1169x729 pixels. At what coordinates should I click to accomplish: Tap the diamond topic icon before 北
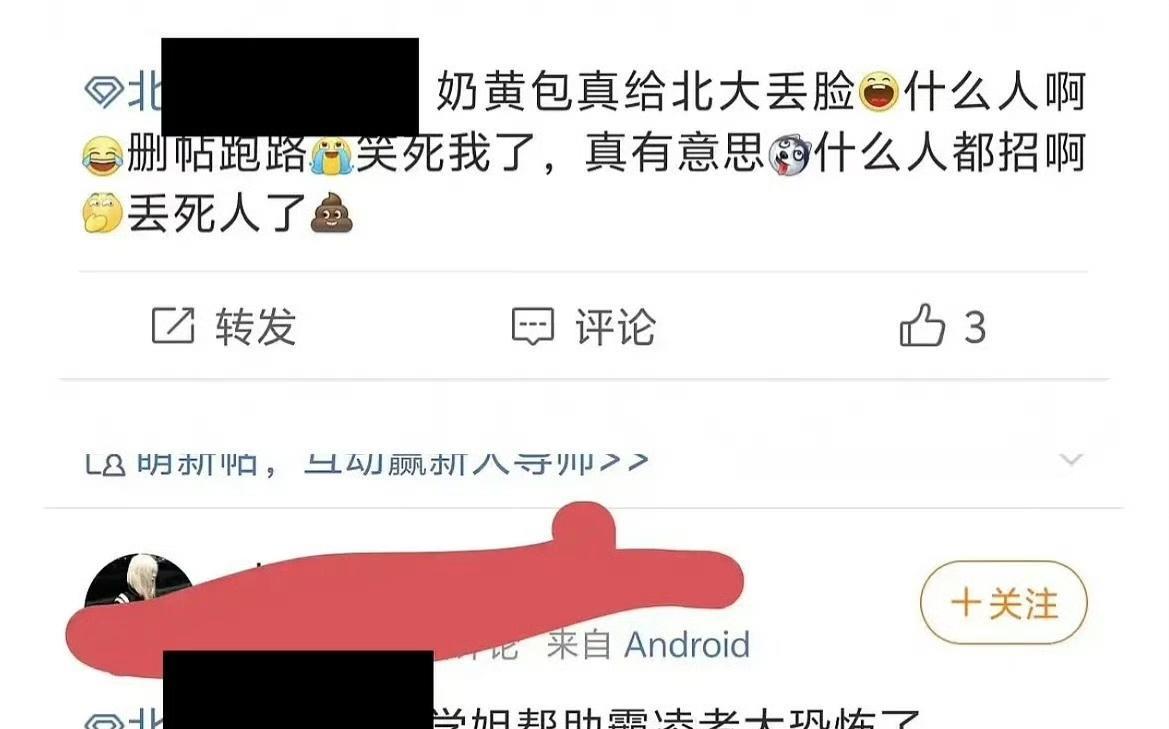(x=104, y=92)
